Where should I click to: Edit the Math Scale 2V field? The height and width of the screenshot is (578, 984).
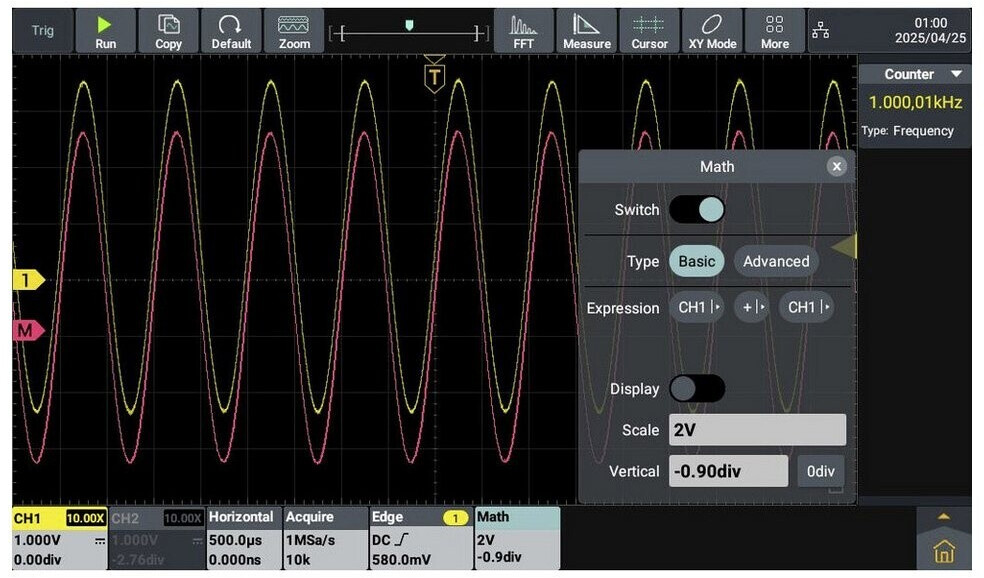click(x=757, y=430)
